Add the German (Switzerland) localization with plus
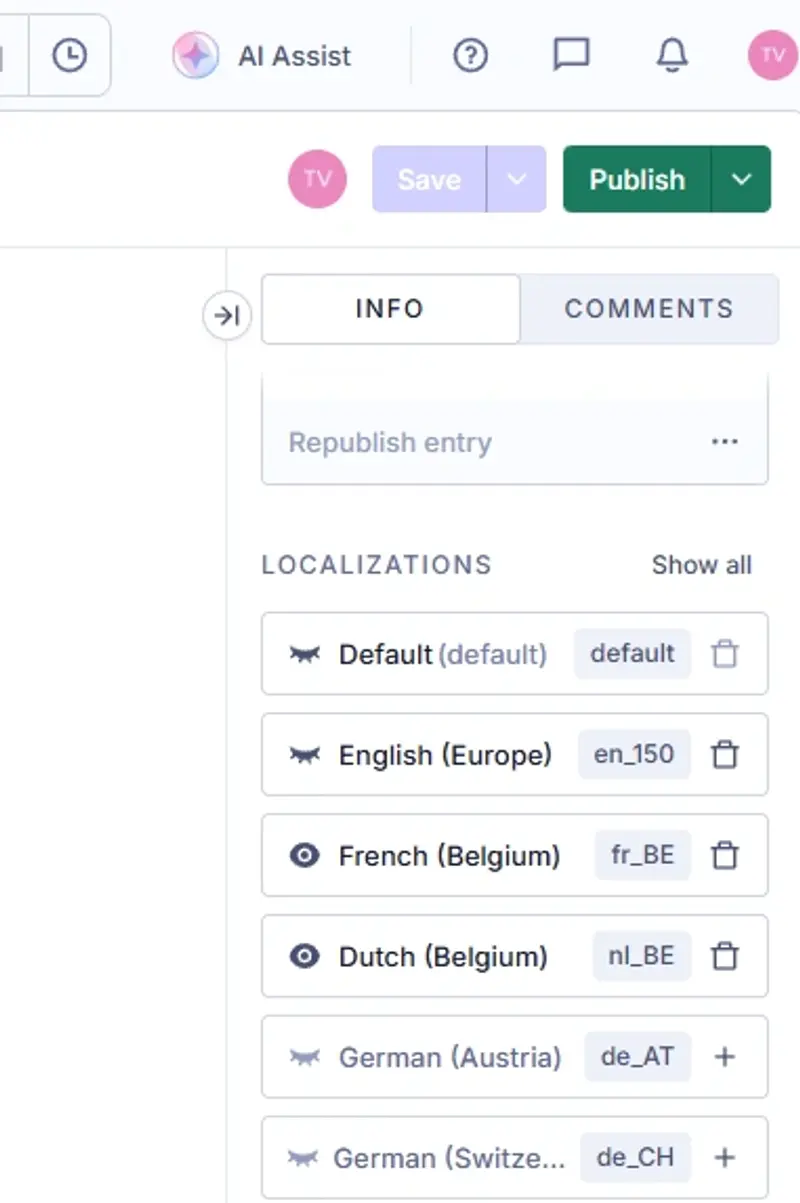This screenshot has width=800, height=1203. pyautogui.click(x=725, y=1158)
